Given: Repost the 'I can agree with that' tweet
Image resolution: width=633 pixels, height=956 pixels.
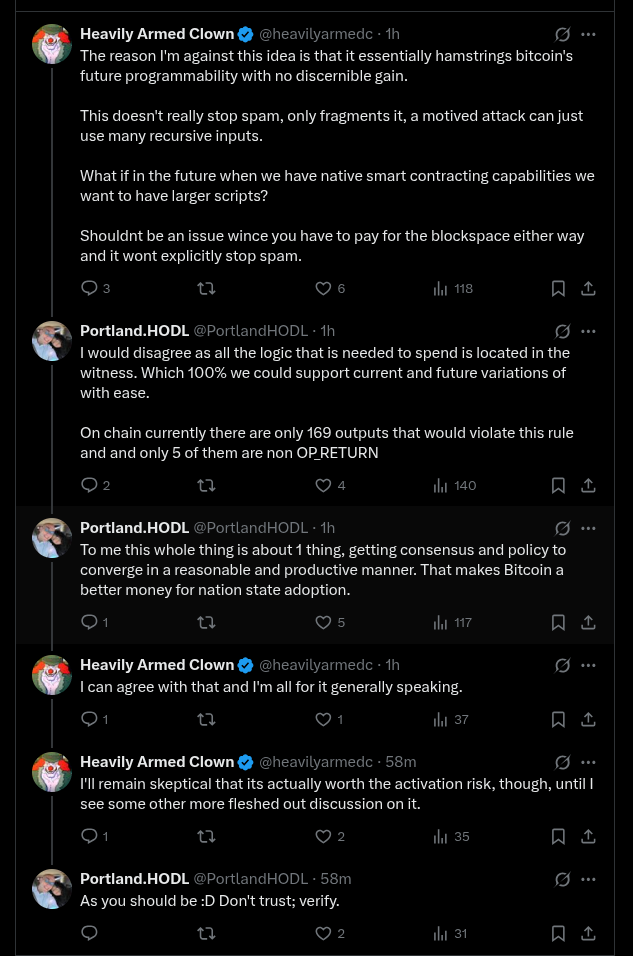Looking at the screenshot, I should pyautogui.click(x=206, y=719).
